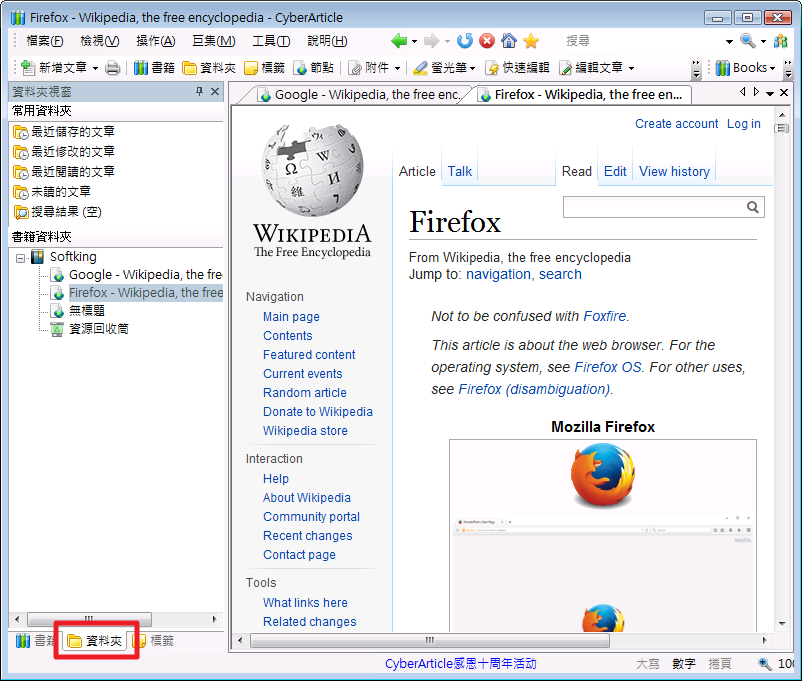802x681 pixels.
Task: Click the Wikipedia search input field
Action: (x=654, y=207)
